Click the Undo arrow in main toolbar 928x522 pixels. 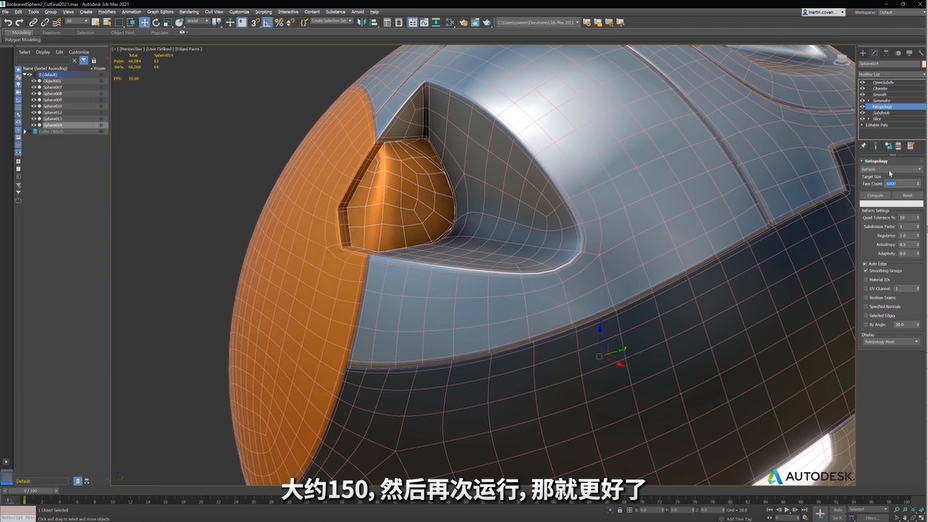(x=8, y=22)
